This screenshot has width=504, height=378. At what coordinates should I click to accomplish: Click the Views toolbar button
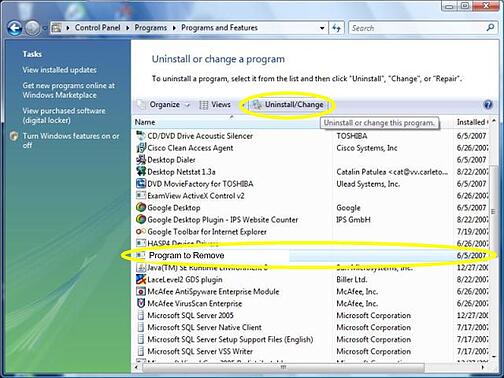coord(215,105)
